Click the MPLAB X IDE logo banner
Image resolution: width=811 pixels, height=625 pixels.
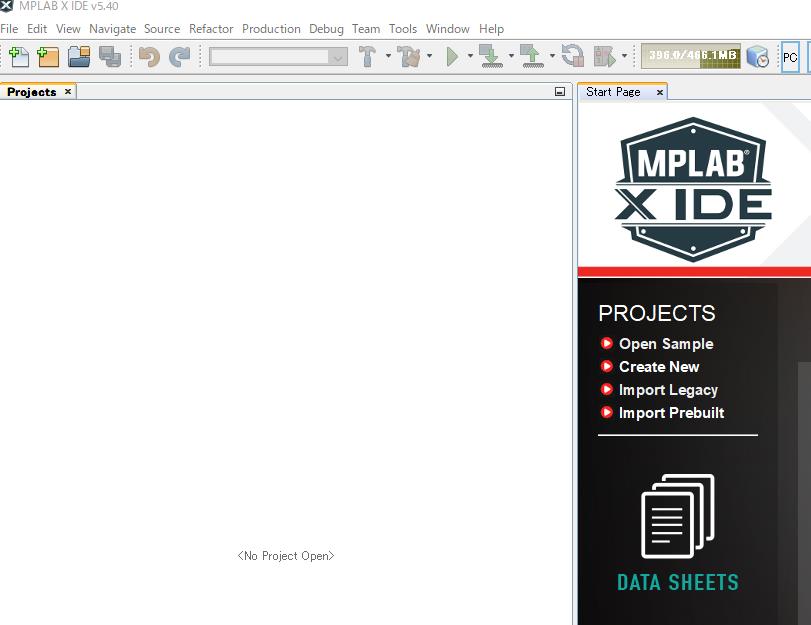coord(693,189)
